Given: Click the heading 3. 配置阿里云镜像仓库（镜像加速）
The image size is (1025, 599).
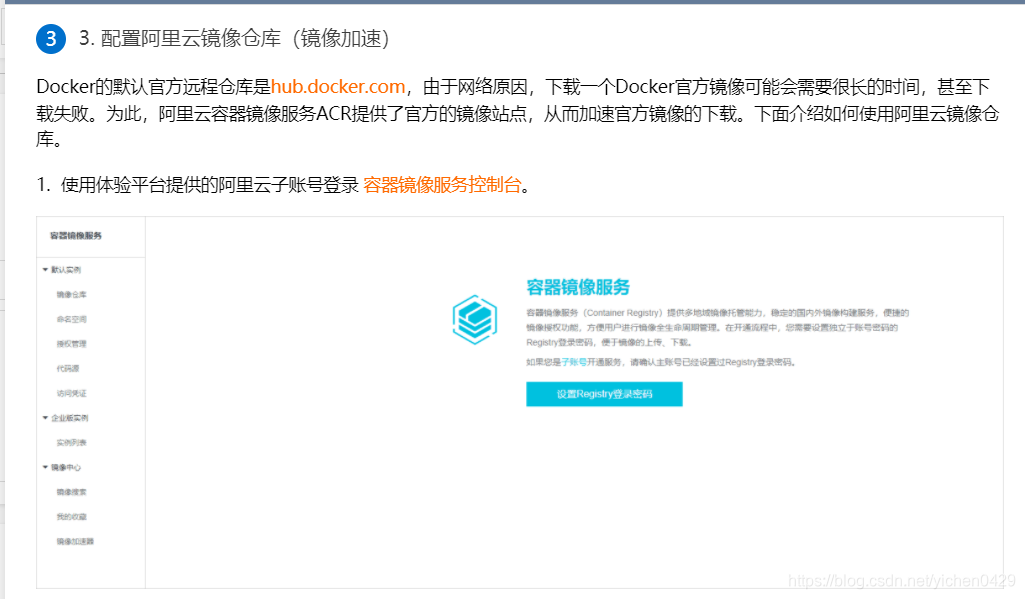Looking at the screenshot, I should point(234,39).
